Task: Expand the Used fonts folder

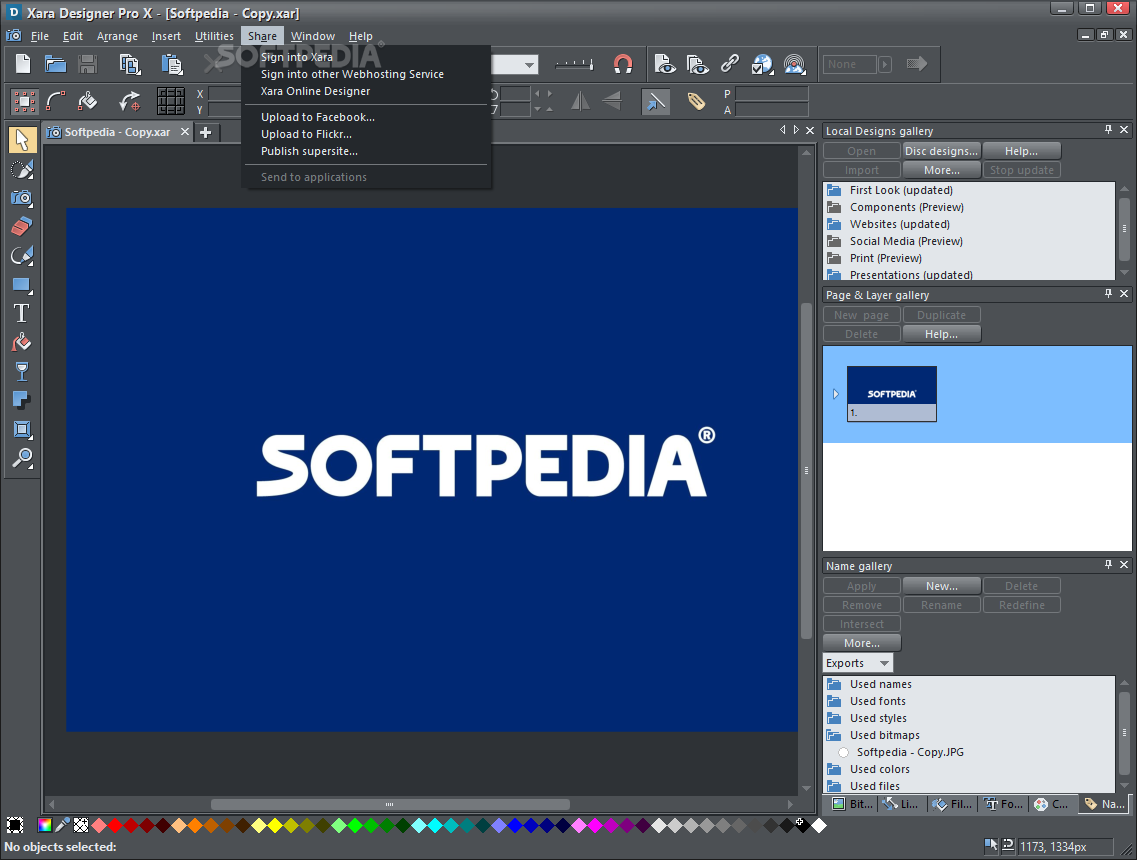Action: (x=835, y=701)
